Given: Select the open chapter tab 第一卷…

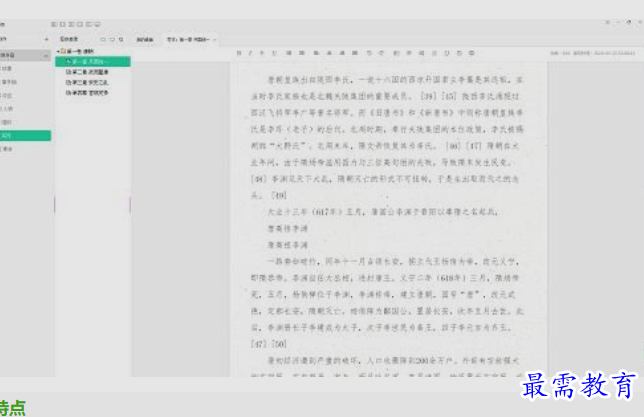Looking at the screenshot, I should 189,39.
